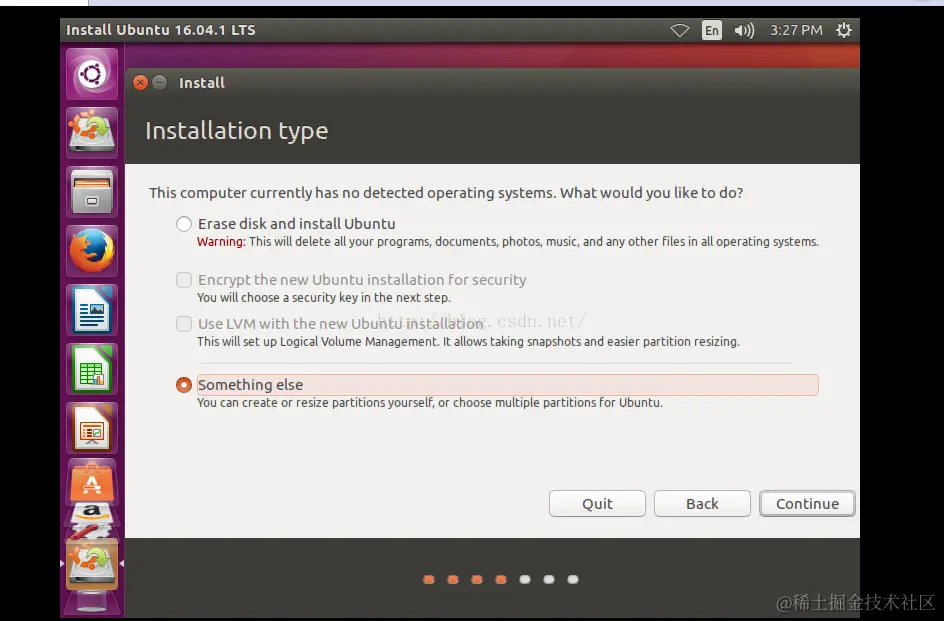Open the file manager from the launcher
The width and height of the screenshot is (944, 621).
91,191
